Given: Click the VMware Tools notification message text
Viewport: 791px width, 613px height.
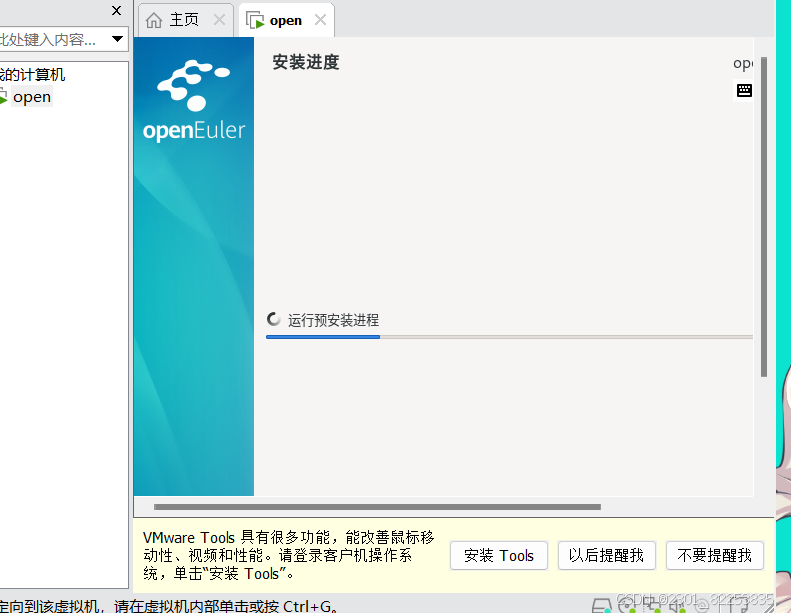Looking at the screenshot, I should click(x=289, y=555).
